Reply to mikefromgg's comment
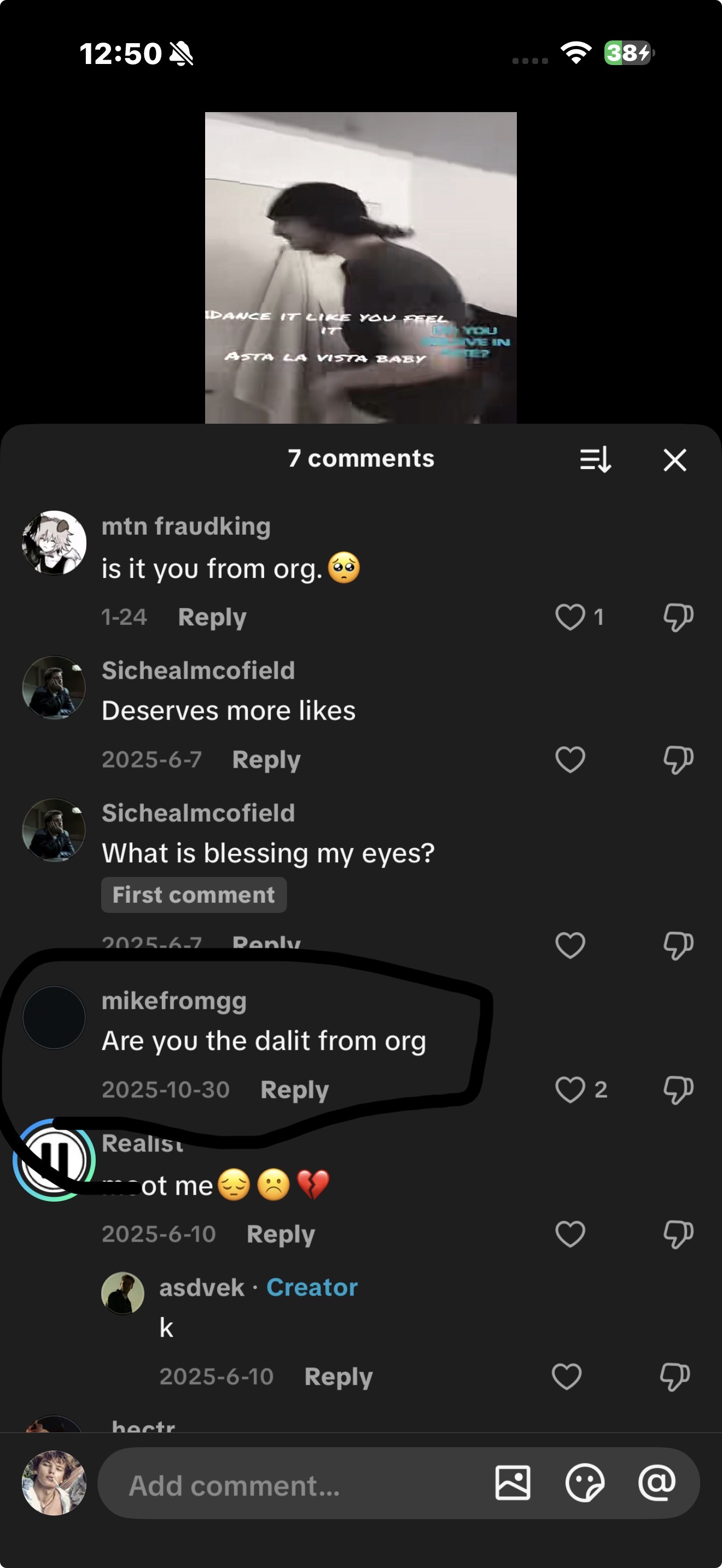Image resolution: width=722 pixels, height=1568 pixels. coord(294,1090)
